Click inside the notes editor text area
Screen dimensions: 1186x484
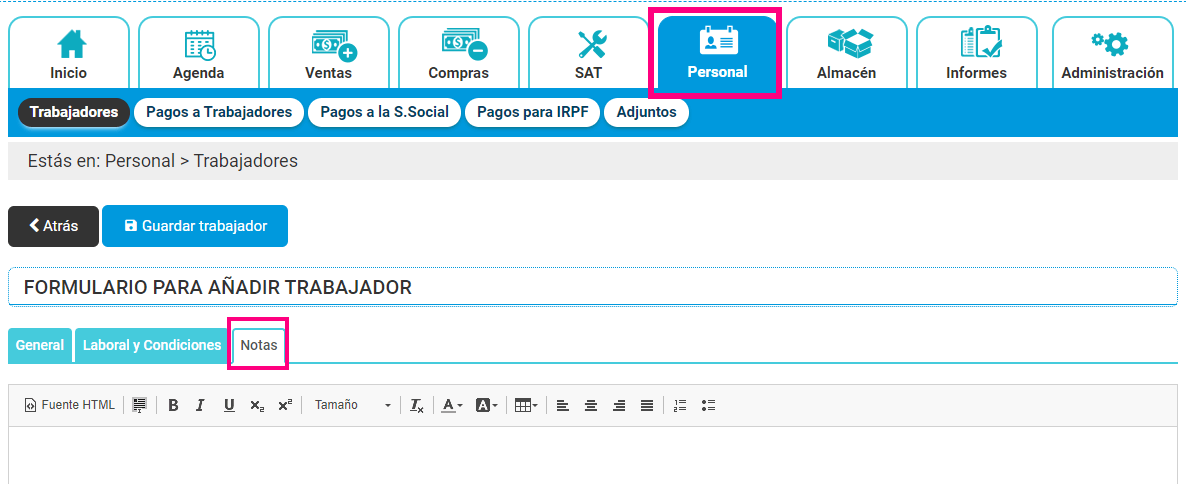[x=593, y=455]
